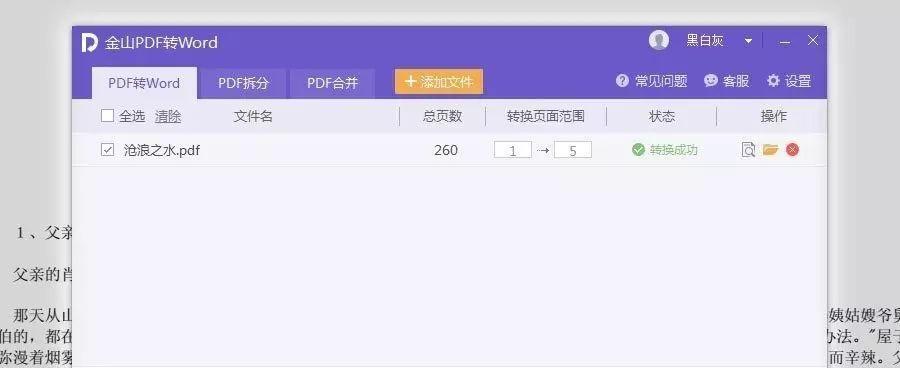Switch to the PDF拆分 tab

coord(243,83)
